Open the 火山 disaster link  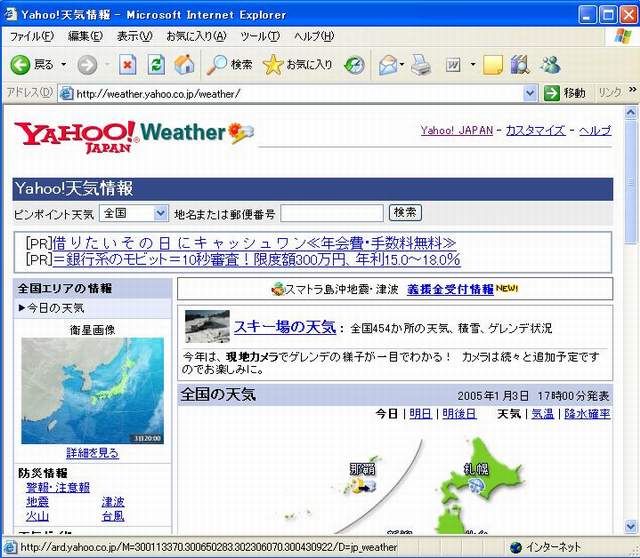coord(37,516)
